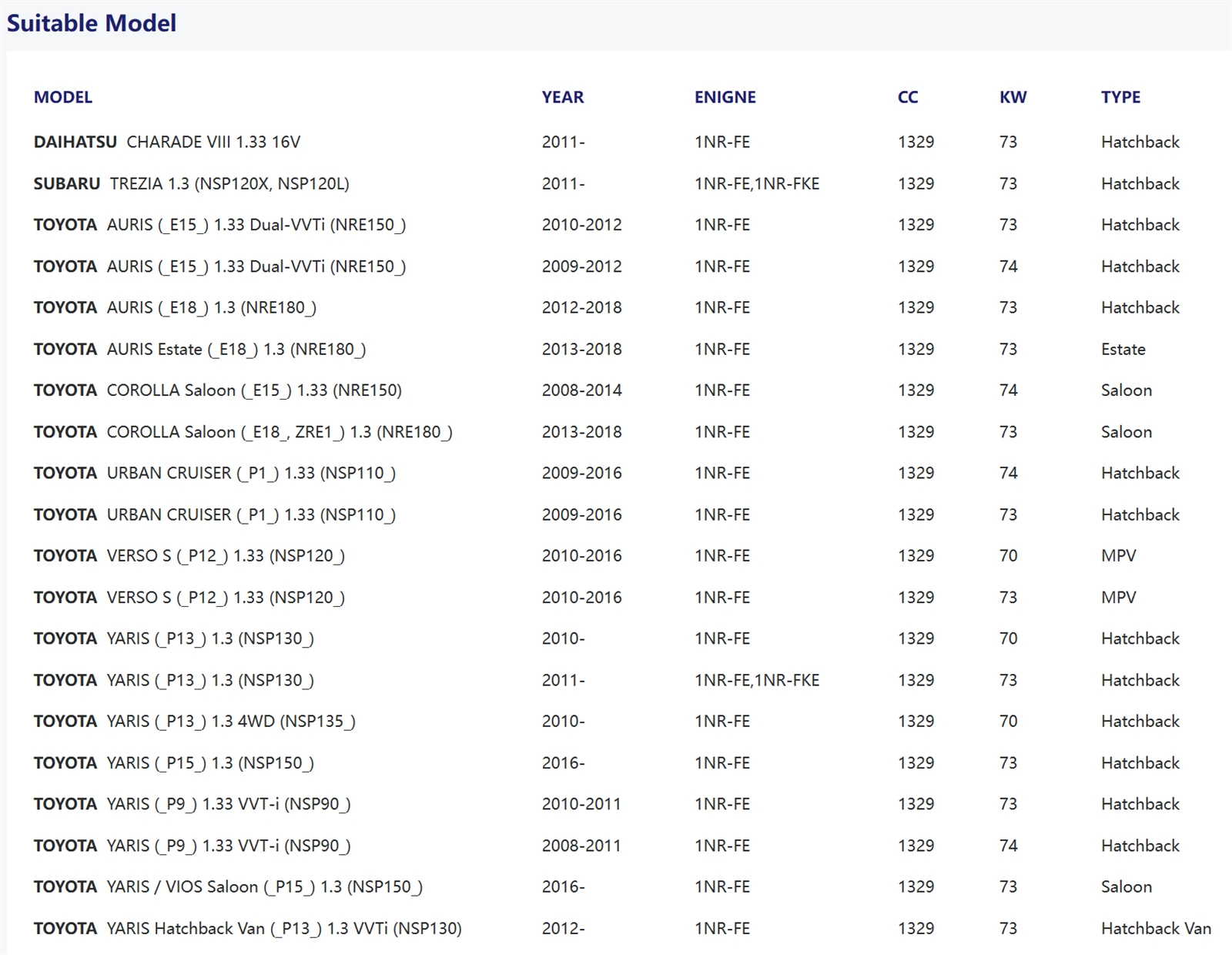The image size is (1232, 955).
Task: Click year '2011-' in DAIHATSU CHARADE row
Action: tap(564, 142)
